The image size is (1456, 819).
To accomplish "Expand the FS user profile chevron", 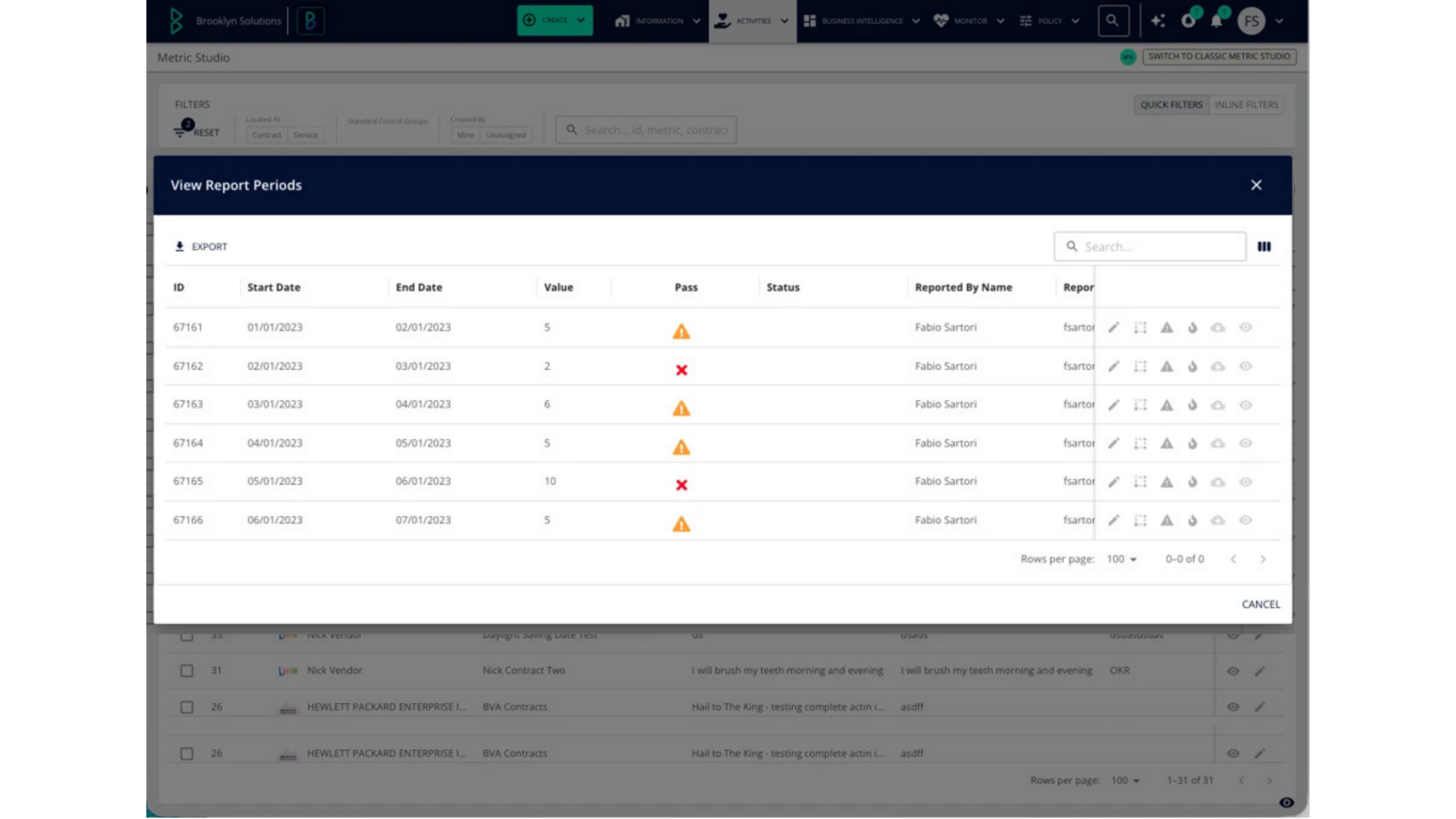I will [x=1279, y=21].
